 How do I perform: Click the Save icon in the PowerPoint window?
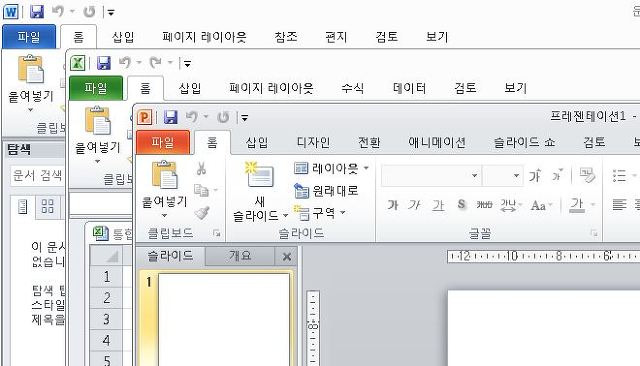(171, 118)
